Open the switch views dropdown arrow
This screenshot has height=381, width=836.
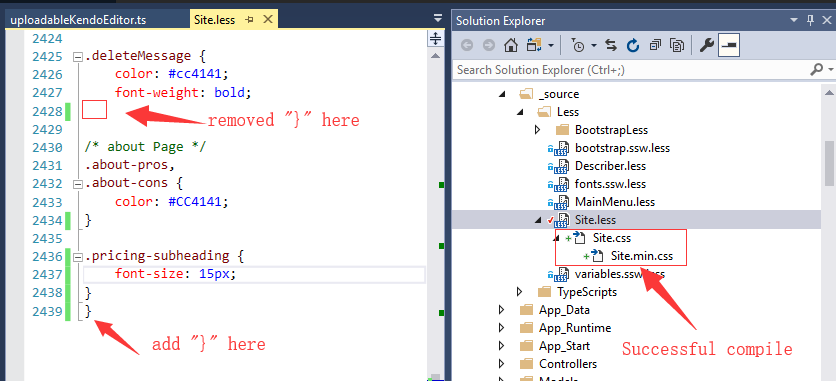point(550,46)
